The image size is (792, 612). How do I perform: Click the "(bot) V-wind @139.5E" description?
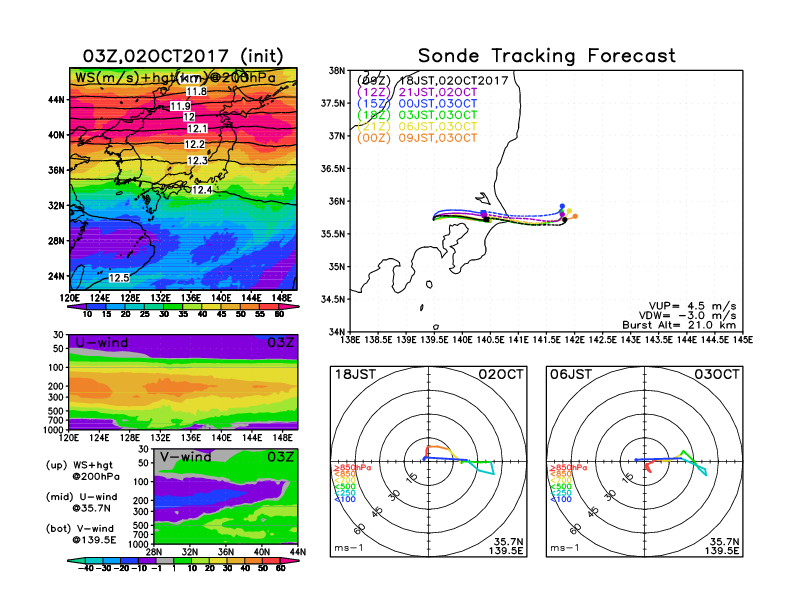pyautogui.click(x=81, y=534)
